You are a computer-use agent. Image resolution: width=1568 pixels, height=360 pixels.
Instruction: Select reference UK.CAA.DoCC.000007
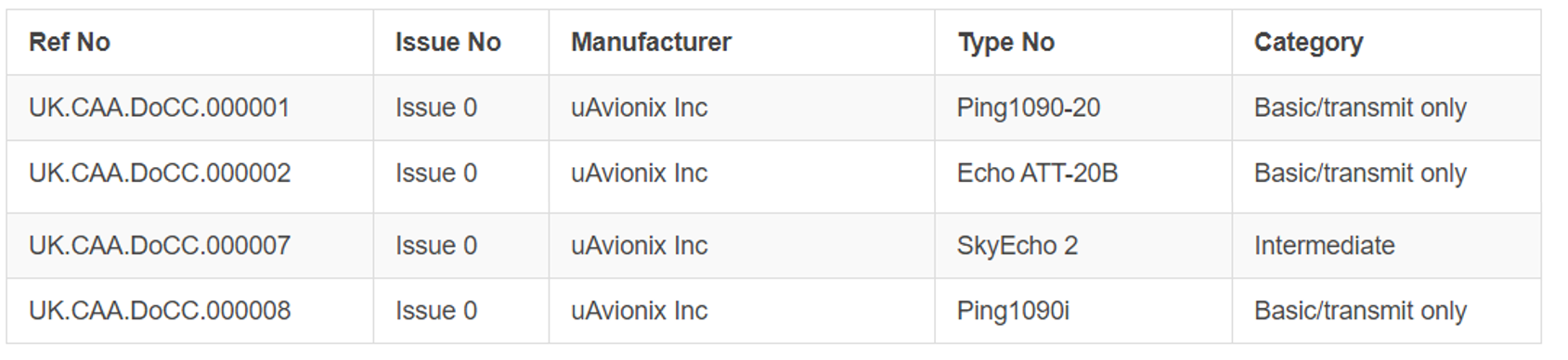(160, 246)
